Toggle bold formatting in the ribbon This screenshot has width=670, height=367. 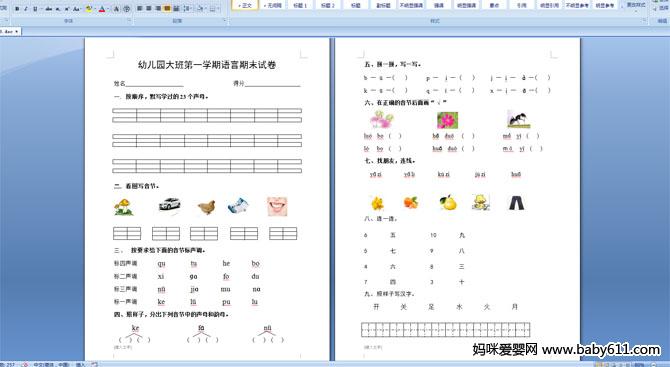(x=17, y=9)
